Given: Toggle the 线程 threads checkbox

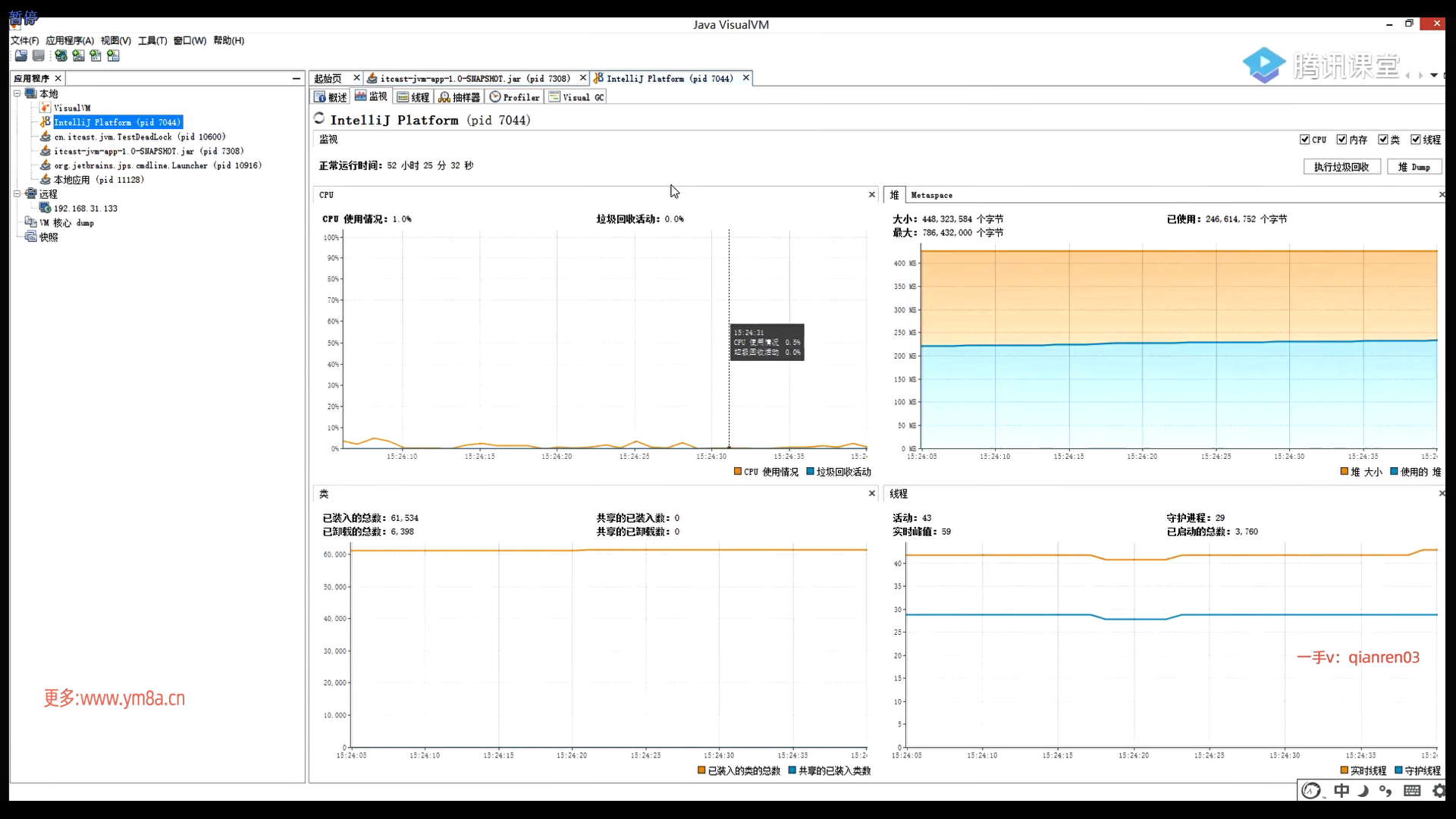Looking at the screenshot, I should tap(1415, 140).
